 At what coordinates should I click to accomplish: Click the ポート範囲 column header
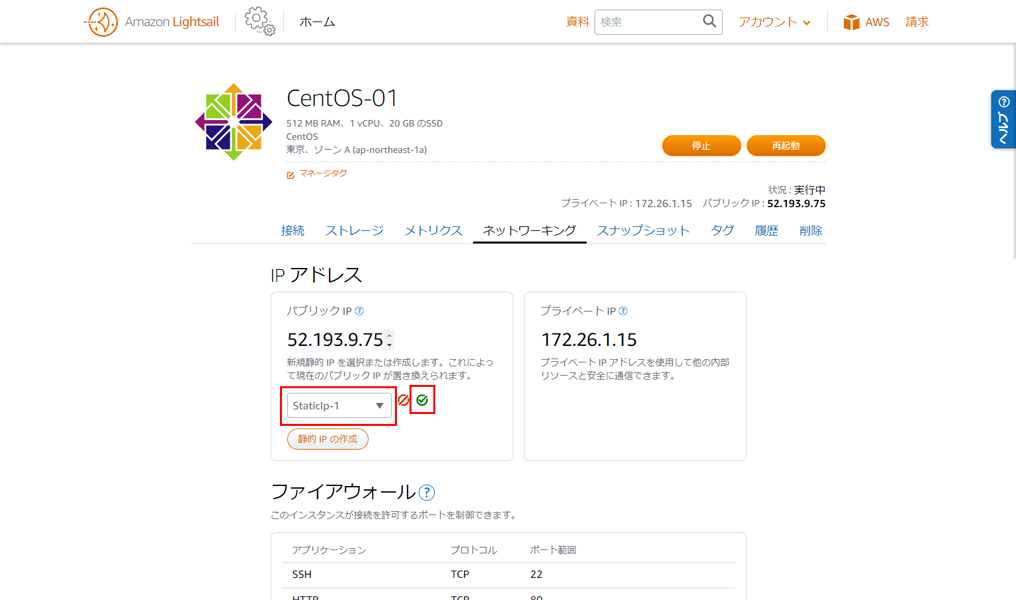pos(553,550)
